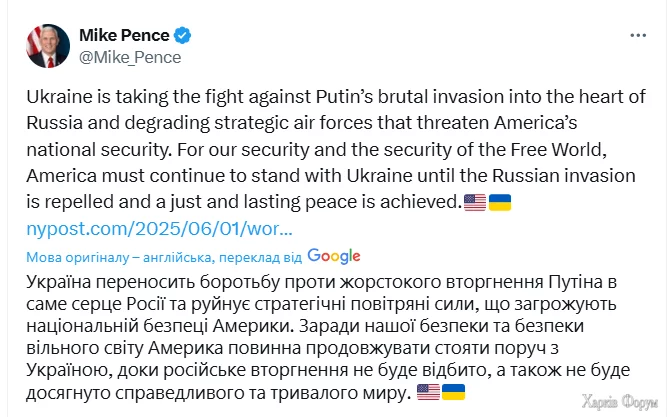Click the line starting 'America must continue'

click(320, 176)
